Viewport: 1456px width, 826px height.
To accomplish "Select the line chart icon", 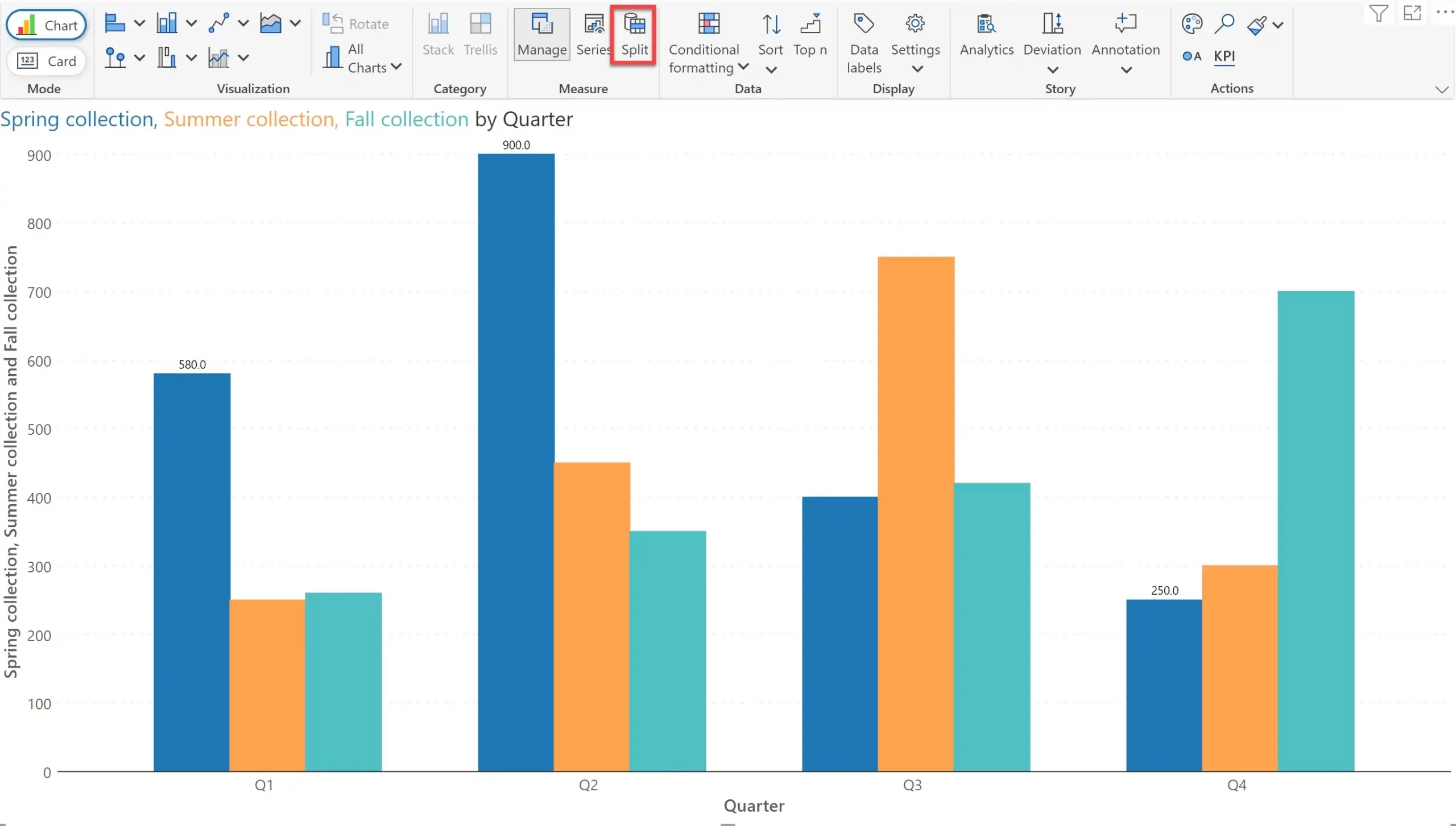I will (x=219, y=23).
